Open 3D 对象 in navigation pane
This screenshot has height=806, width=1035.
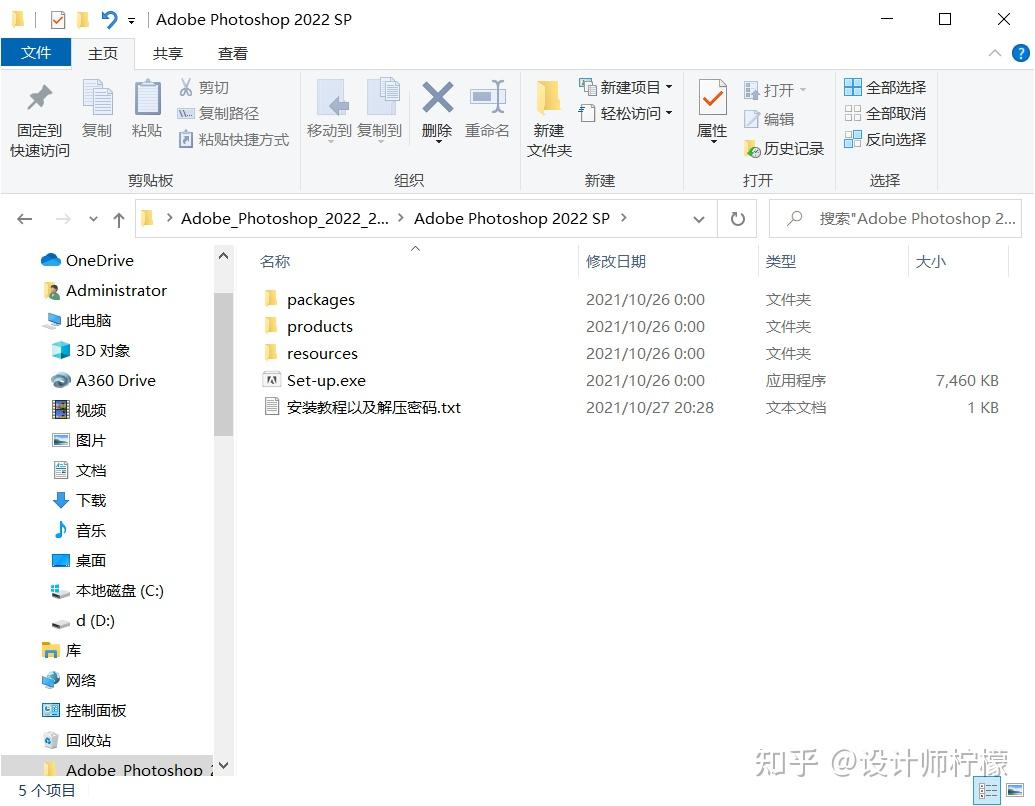click(x=102, y=351)
